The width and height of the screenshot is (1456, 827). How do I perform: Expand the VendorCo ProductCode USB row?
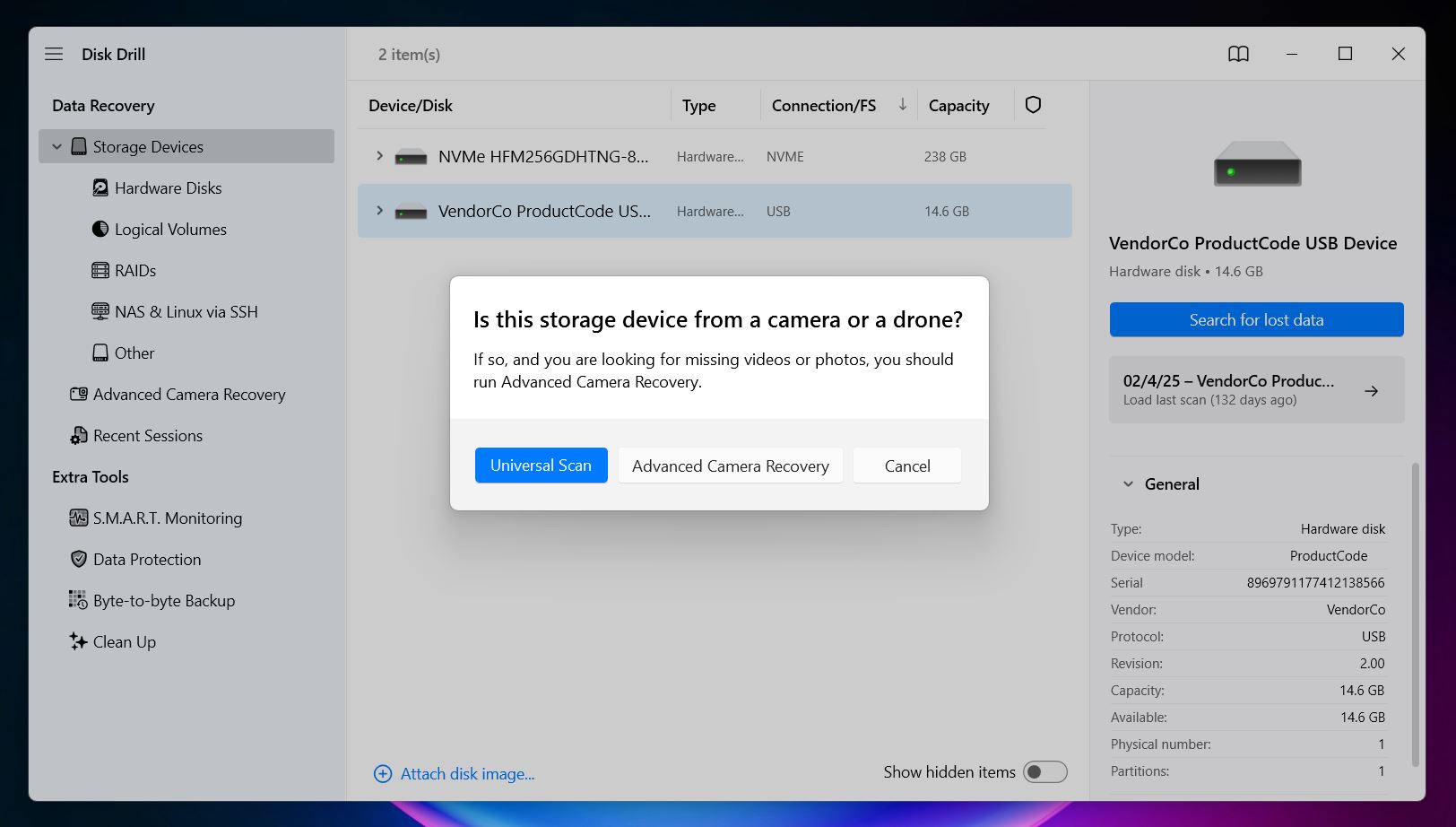click(379, 211)
